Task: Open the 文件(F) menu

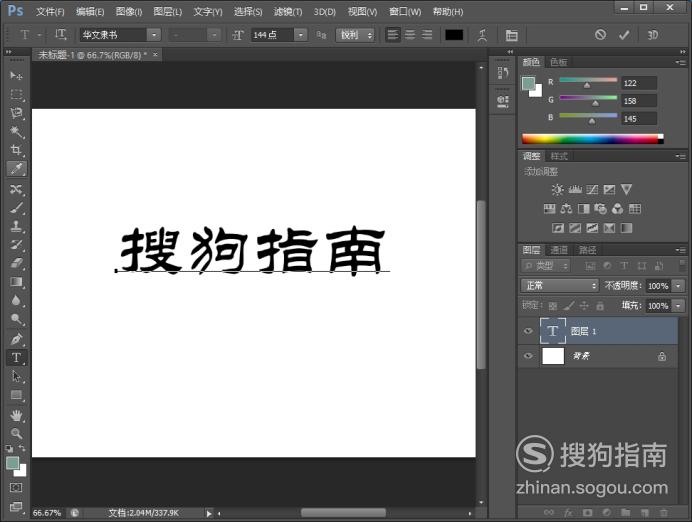Action: pyautogui.click(x=50, y=12)
